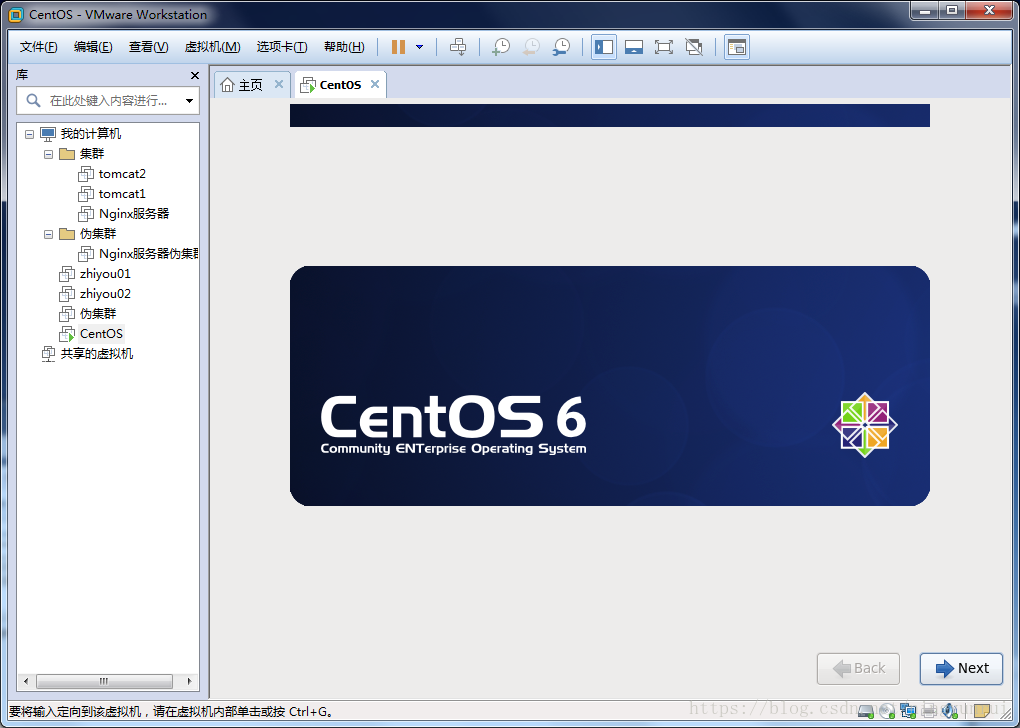This screenshot has height=728, width=1020.
Task: Click the message log note icon
Action: [x=982, y=711]
